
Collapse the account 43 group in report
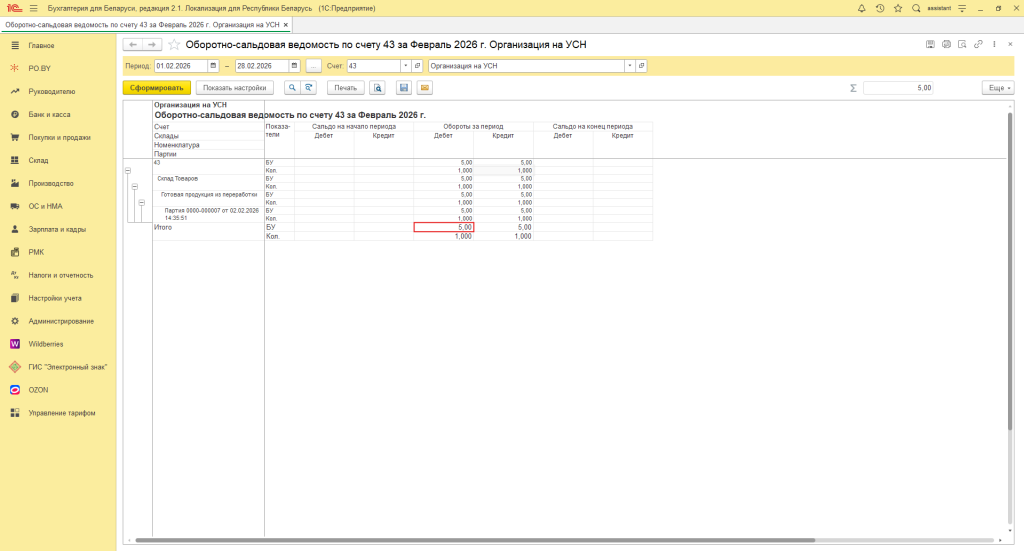[128, 171]
